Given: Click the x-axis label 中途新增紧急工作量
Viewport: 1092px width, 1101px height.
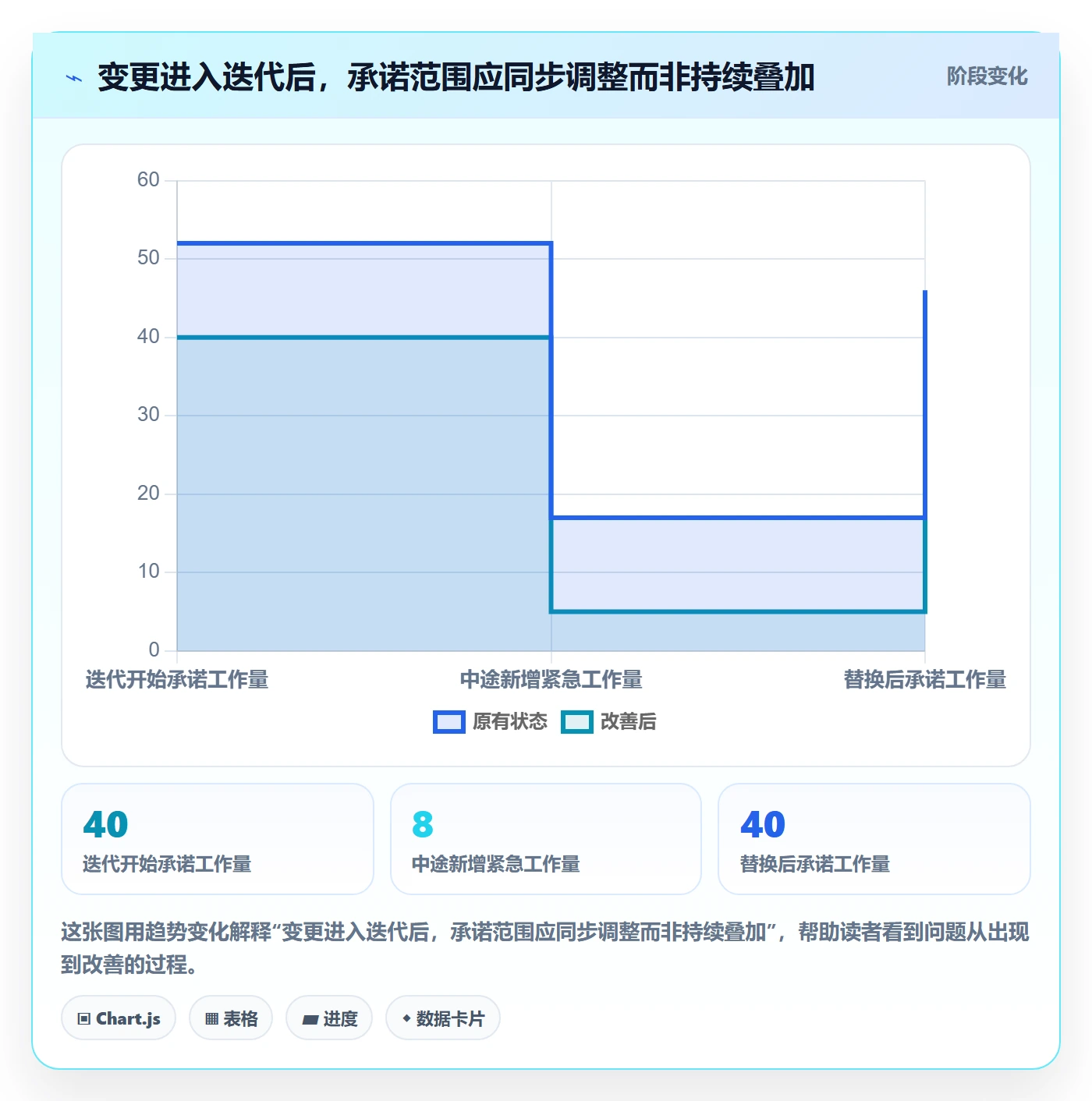Looking at the screenshot, I should pos(551,680).
